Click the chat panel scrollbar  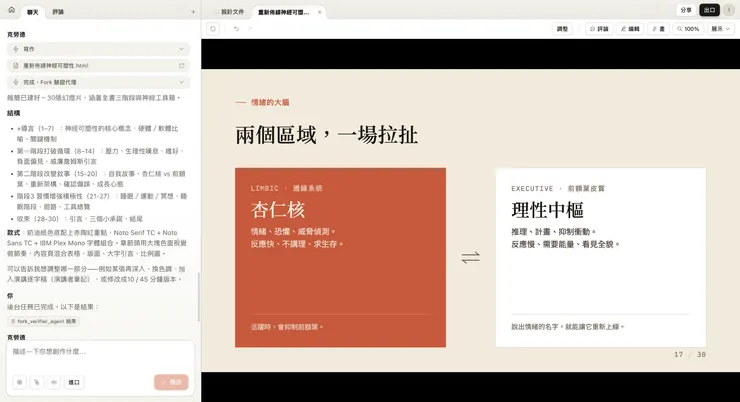click(x=199, y=297)
